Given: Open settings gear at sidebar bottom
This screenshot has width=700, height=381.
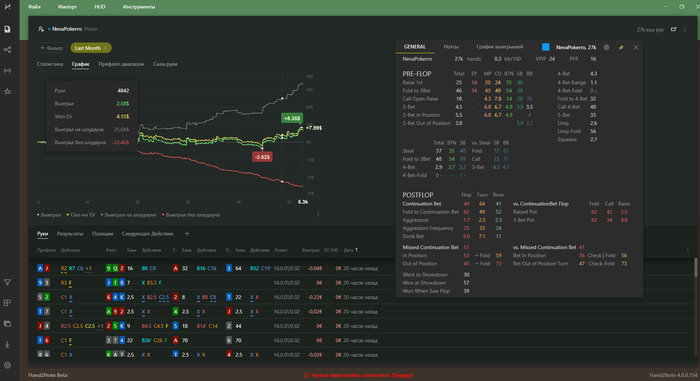Looking at the screenshot, I should pos(8,365).
